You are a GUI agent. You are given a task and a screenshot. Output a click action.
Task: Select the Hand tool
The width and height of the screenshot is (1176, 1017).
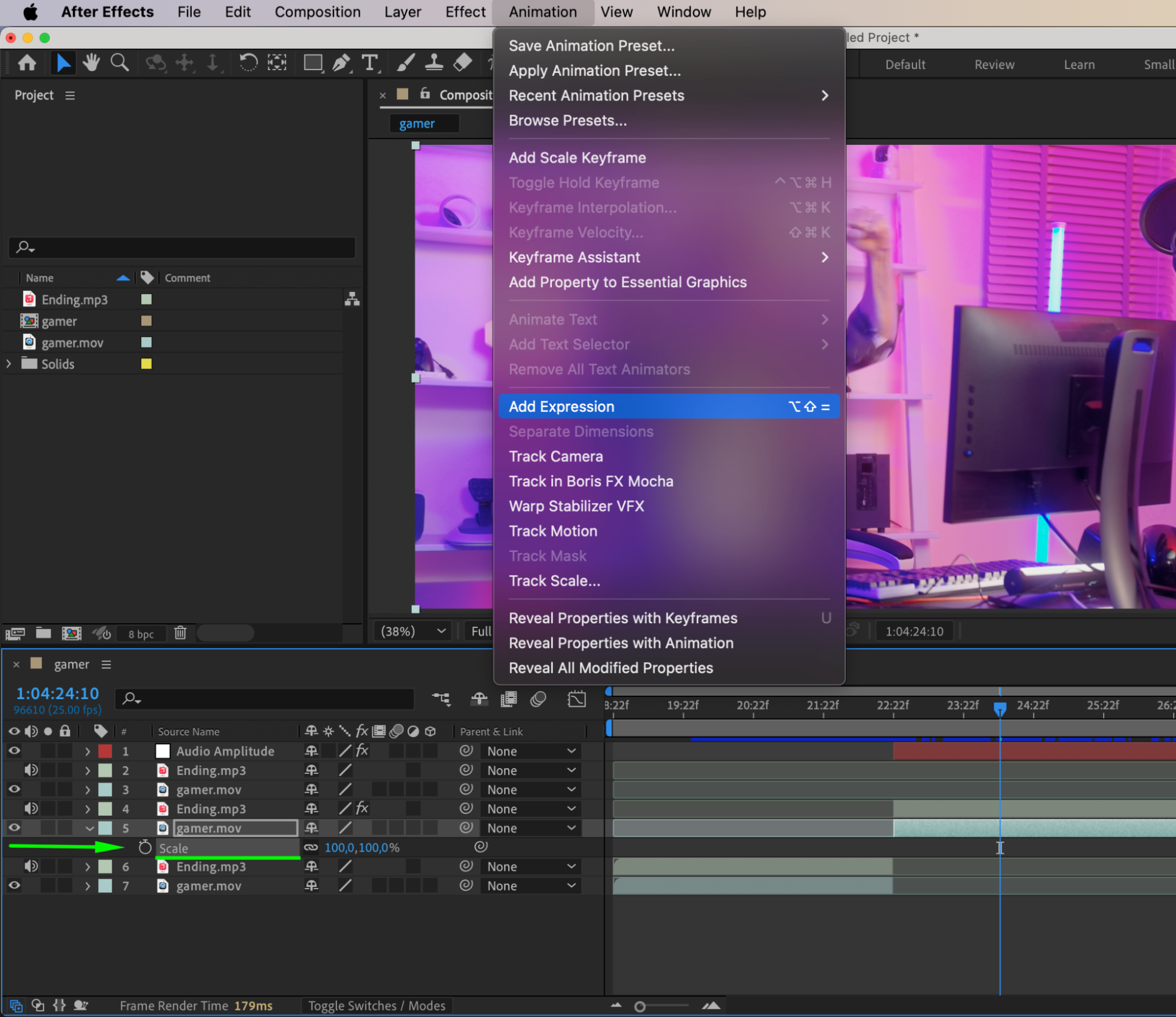91,62
